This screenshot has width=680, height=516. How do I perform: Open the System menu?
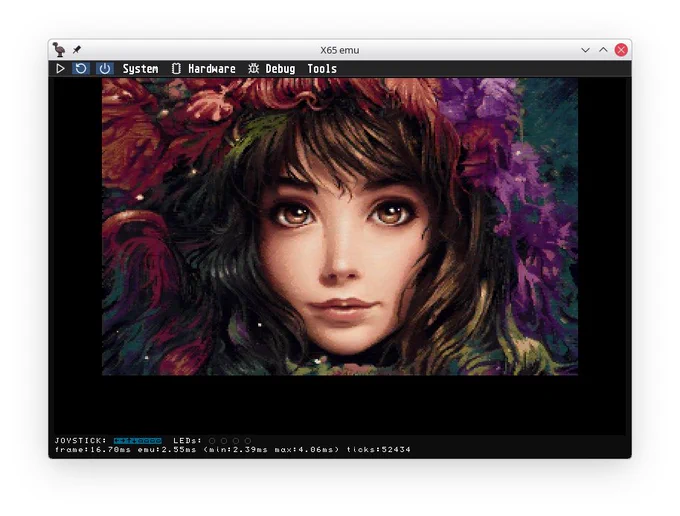(x=140, y=69)
